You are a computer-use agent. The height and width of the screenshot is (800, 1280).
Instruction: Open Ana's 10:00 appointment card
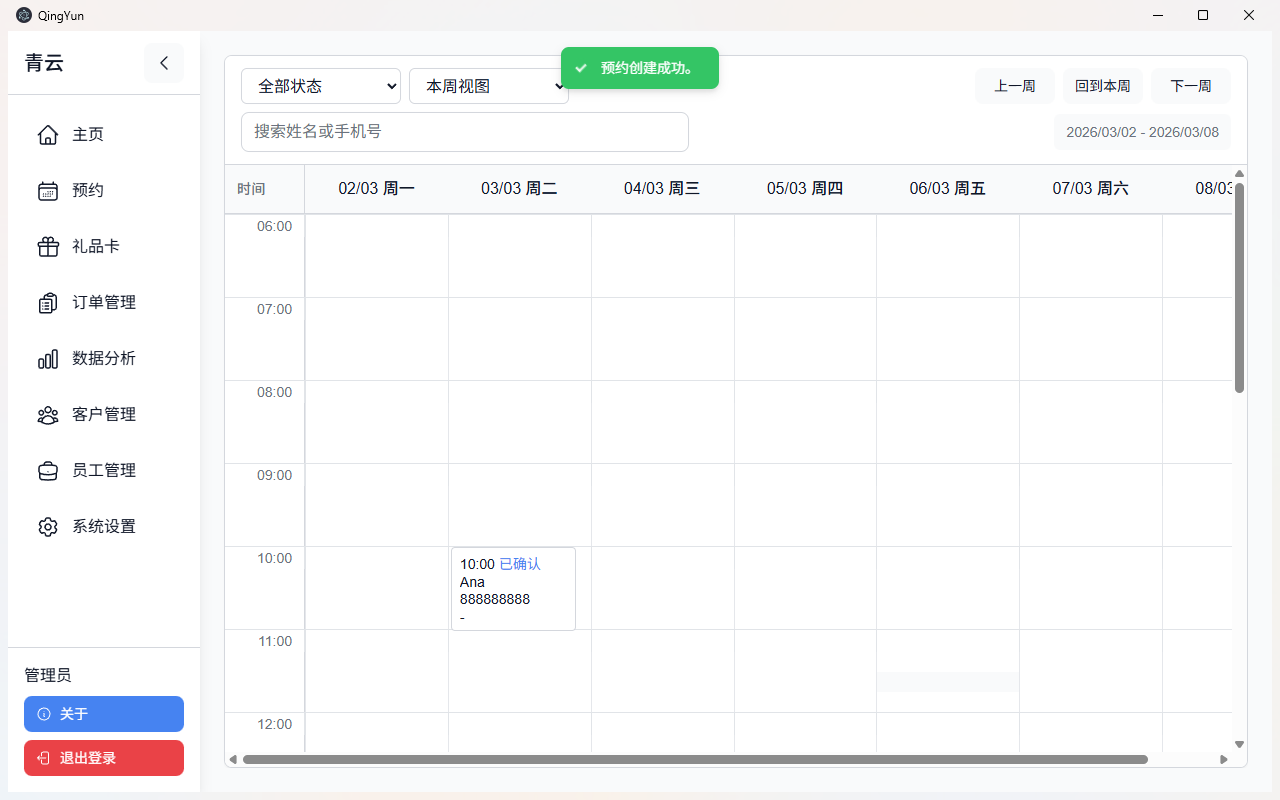point(513,589)
